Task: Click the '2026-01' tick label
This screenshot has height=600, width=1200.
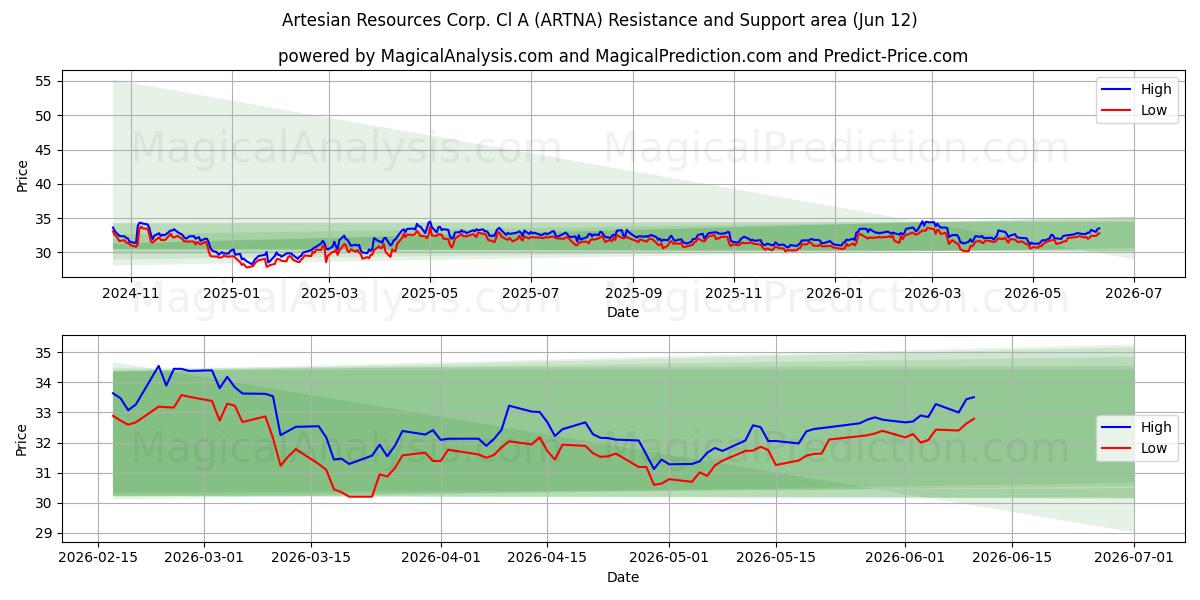Action: click(834, 292)
